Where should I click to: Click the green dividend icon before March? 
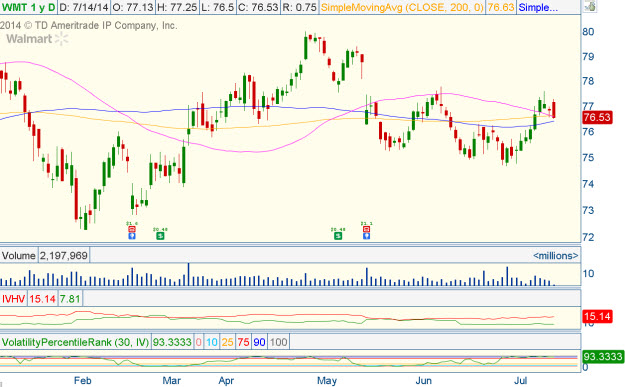click(x=160, y=236)
